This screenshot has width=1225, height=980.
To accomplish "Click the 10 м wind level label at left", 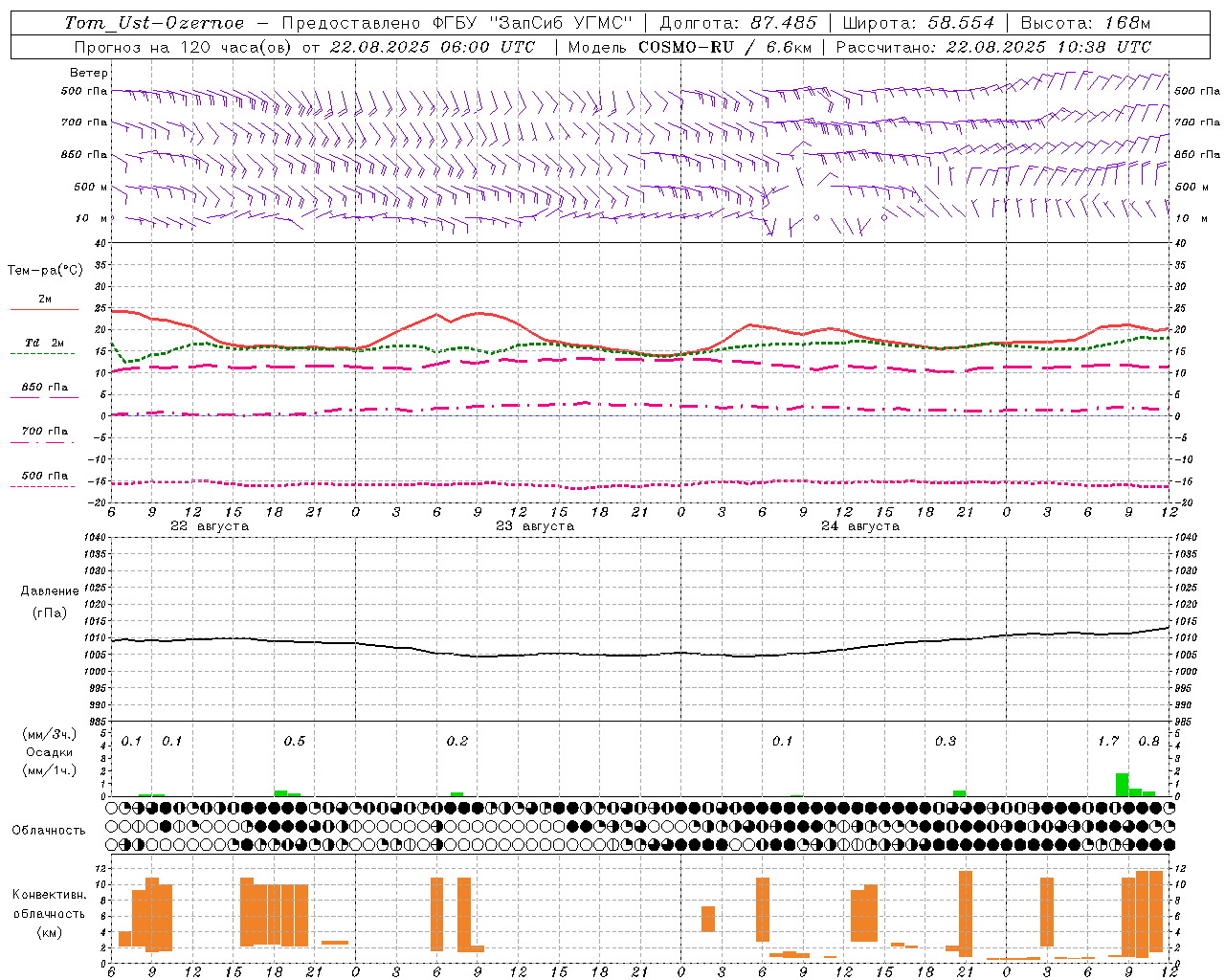I will (x=92, y=218).
